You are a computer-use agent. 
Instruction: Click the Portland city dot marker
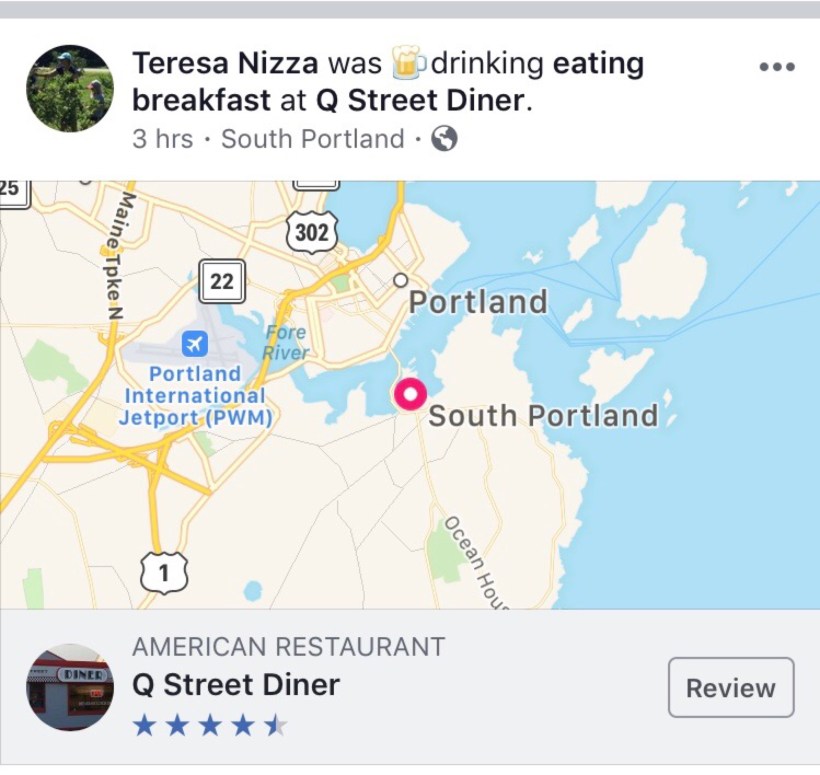click(x=401, y=280)
